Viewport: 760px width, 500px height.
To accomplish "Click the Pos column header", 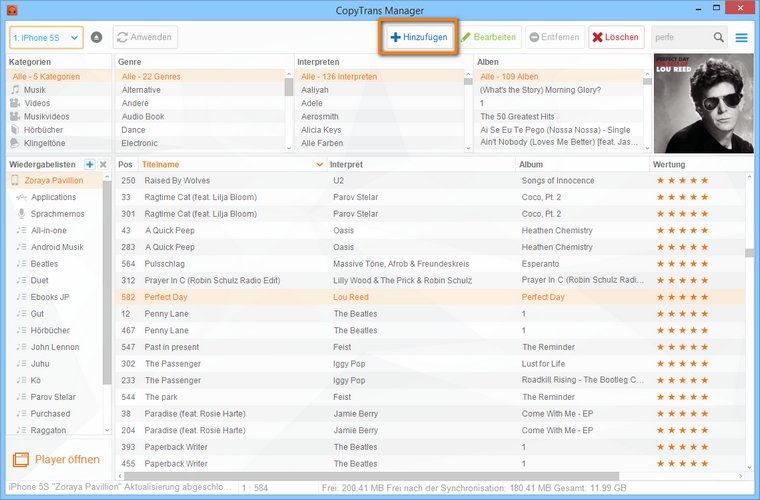I will pos(127,165).
